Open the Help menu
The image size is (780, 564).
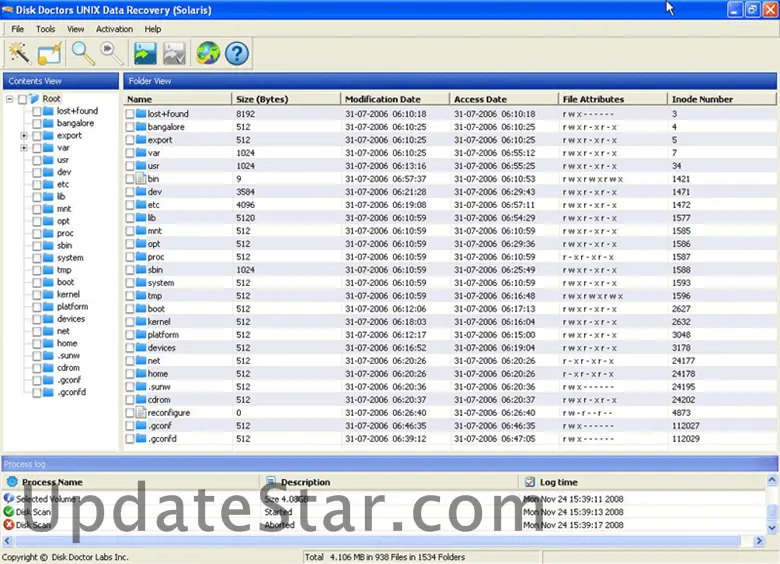tap(153, 29)
